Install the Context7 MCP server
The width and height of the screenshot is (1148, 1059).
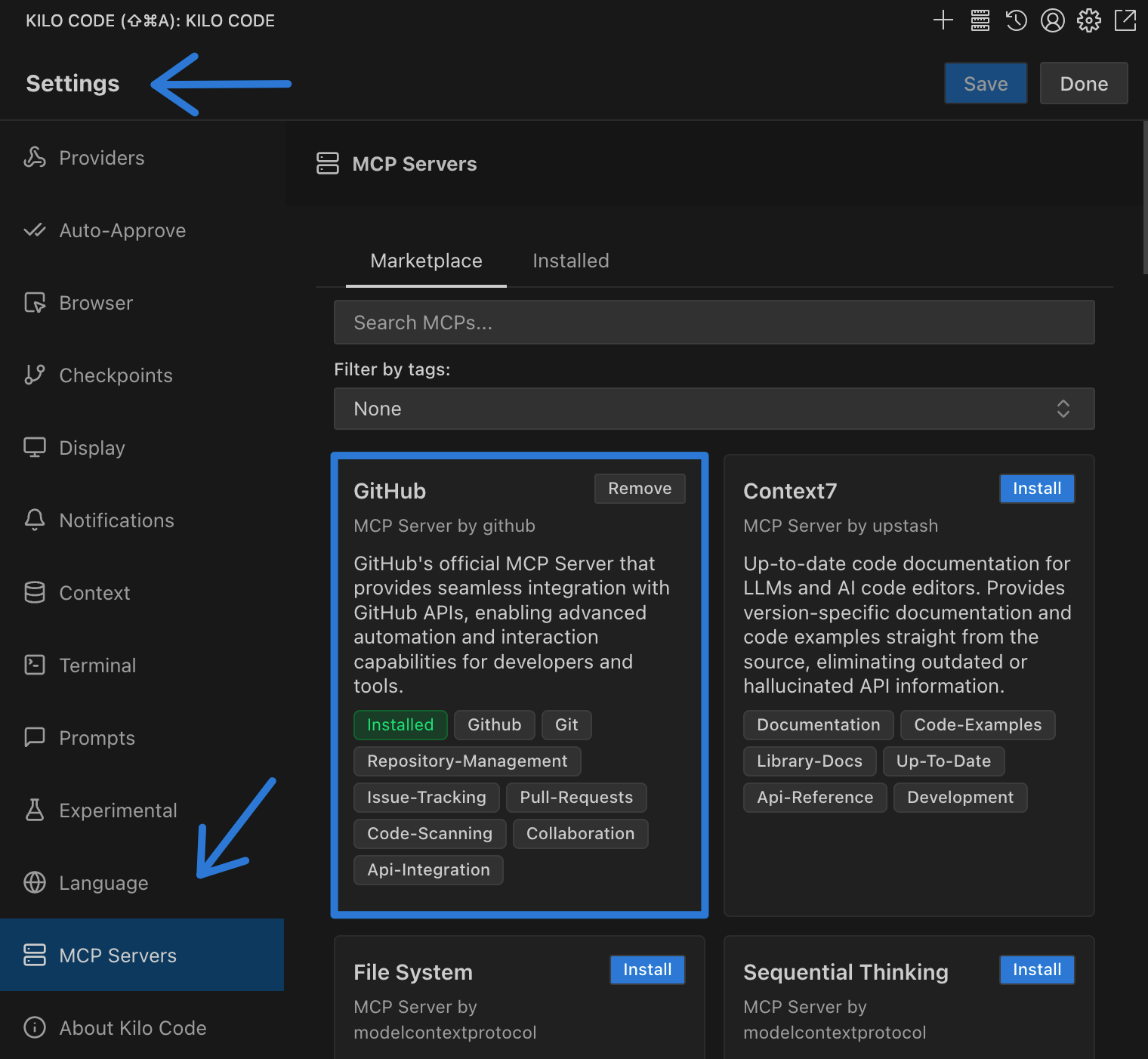(x=1037, y=489)
